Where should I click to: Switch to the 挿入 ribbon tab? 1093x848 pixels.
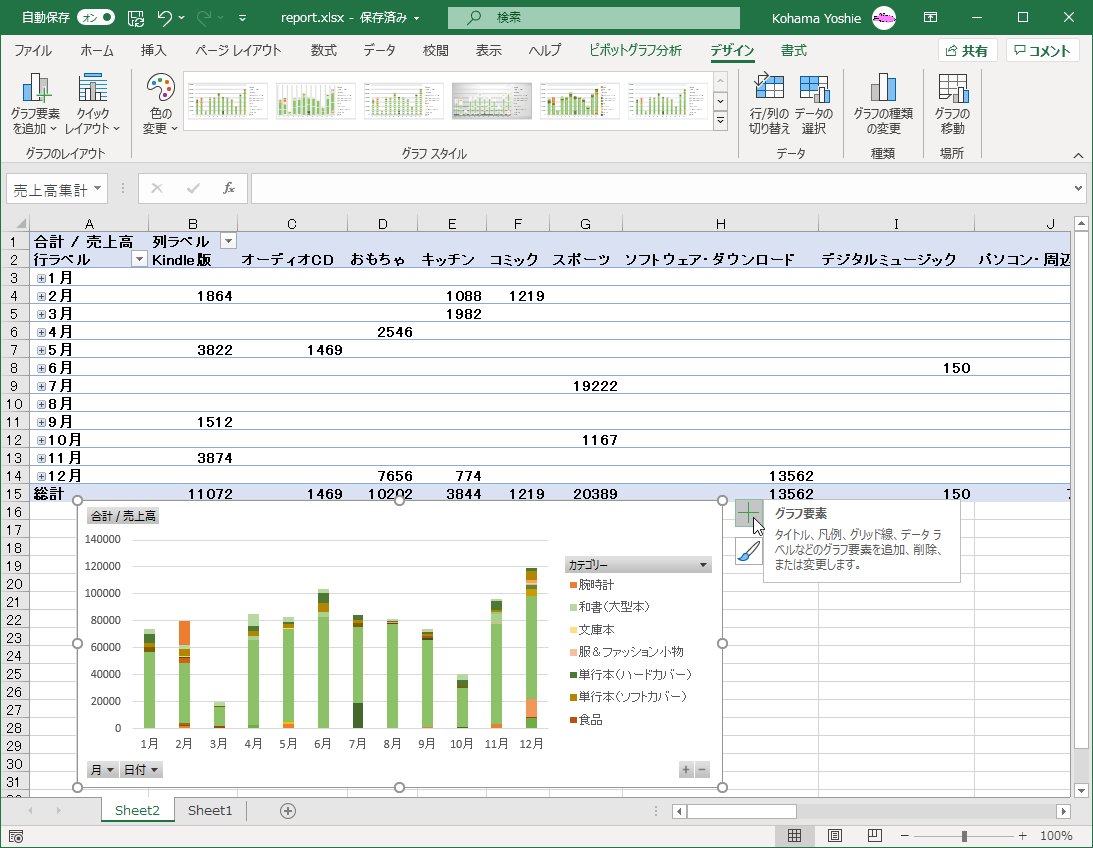pos(154,51)
